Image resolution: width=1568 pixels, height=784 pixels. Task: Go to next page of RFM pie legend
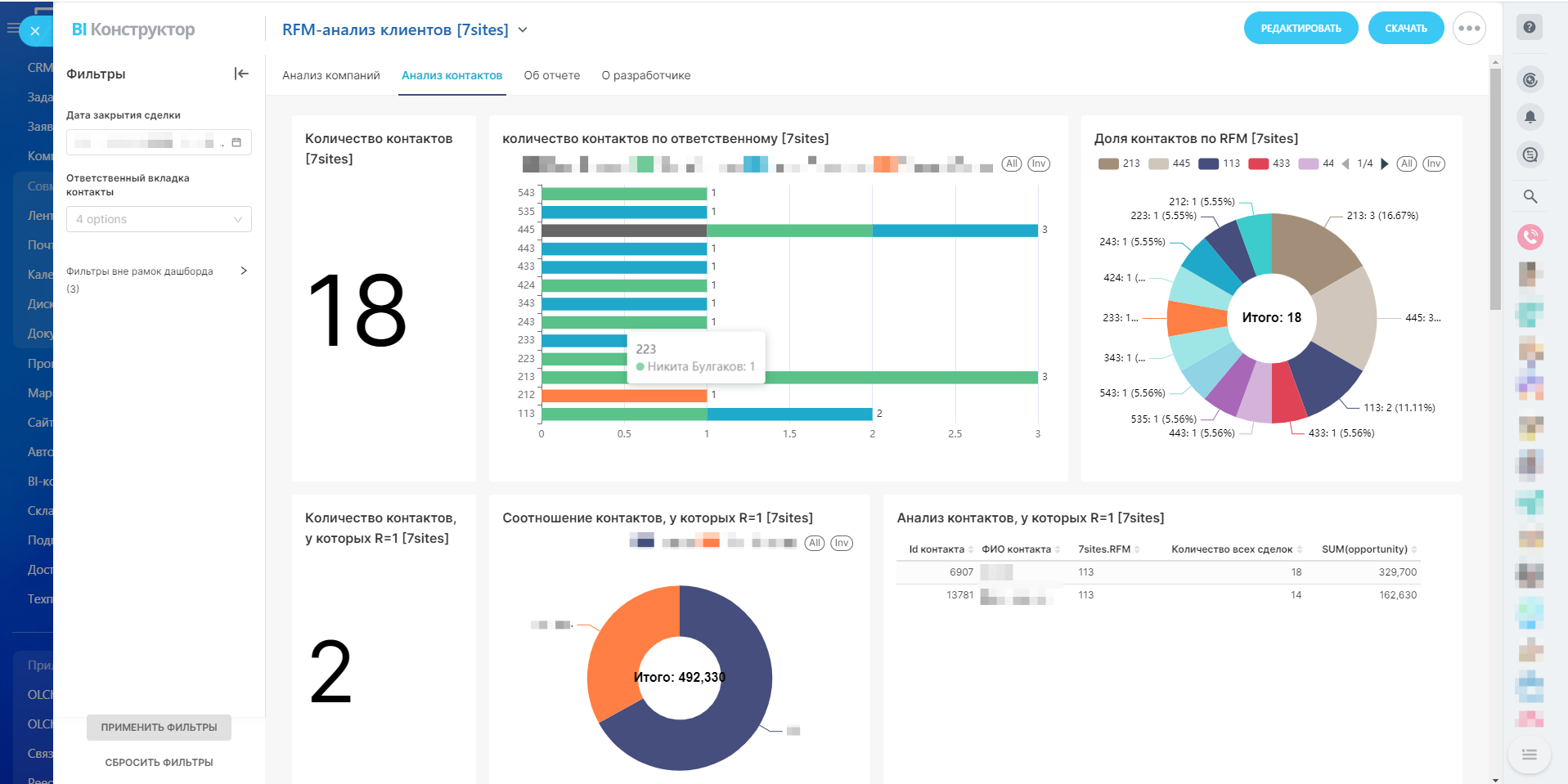coord(1385,164)
